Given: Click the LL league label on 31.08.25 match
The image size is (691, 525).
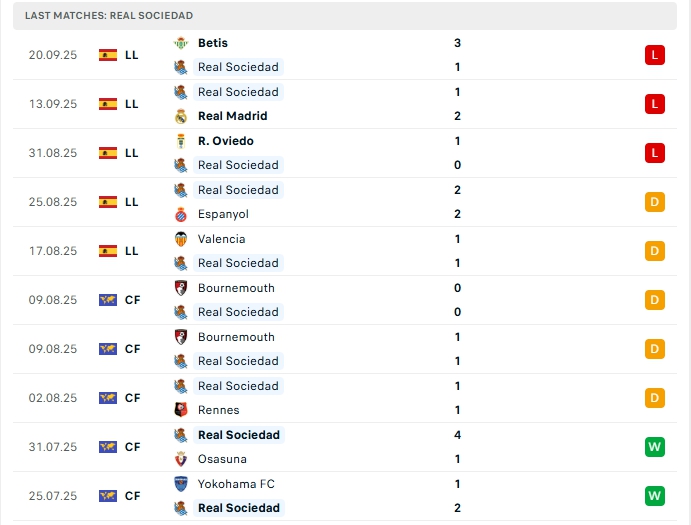Looking at the screenshot, I should [132, 153].
